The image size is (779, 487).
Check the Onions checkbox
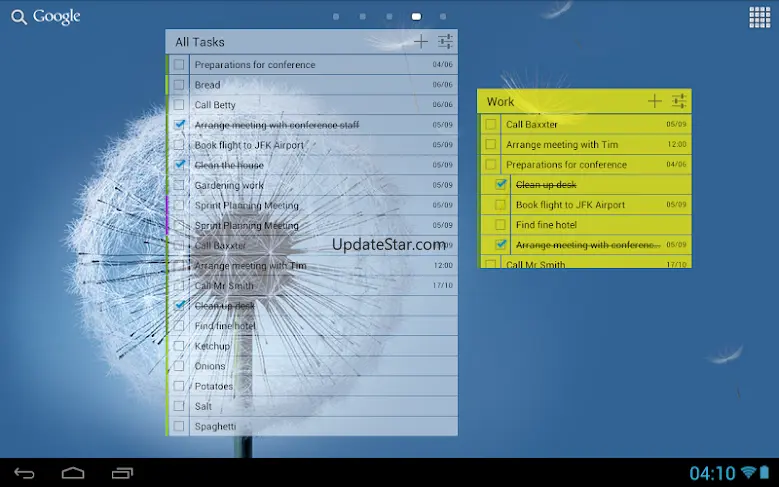click(179, 366)
